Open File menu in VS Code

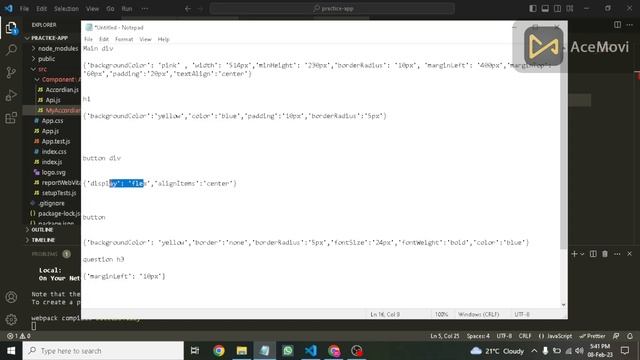click(x=24, y=9)
